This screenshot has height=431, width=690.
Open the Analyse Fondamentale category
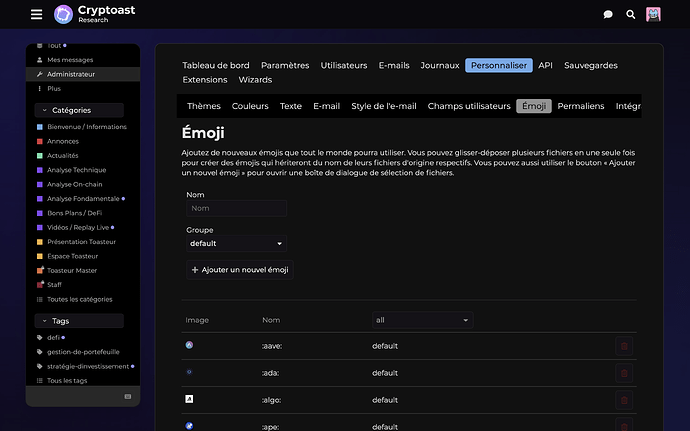point(83,199)
